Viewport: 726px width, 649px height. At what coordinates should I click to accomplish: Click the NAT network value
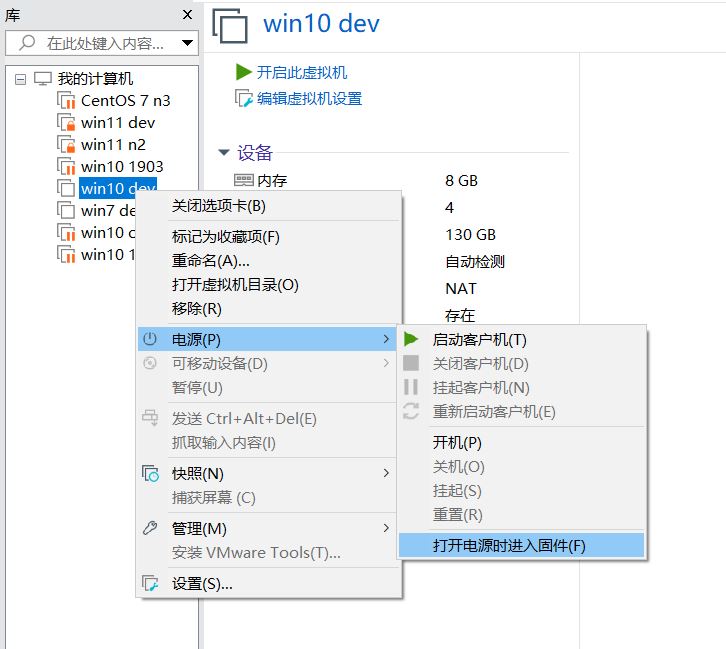(x=461, y=288)
